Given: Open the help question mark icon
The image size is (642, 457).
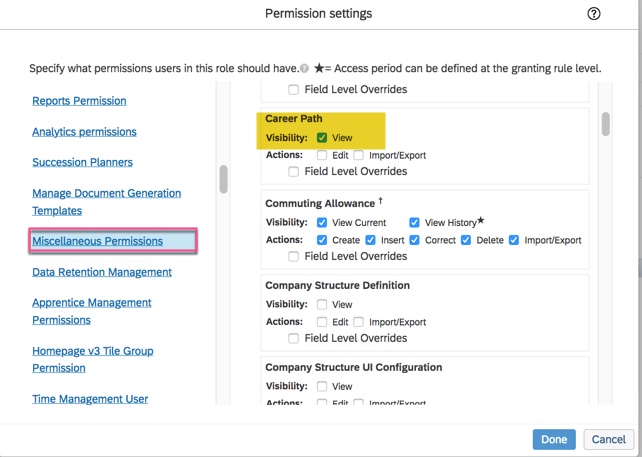Looking at the screenshot, I should point(594,14).
